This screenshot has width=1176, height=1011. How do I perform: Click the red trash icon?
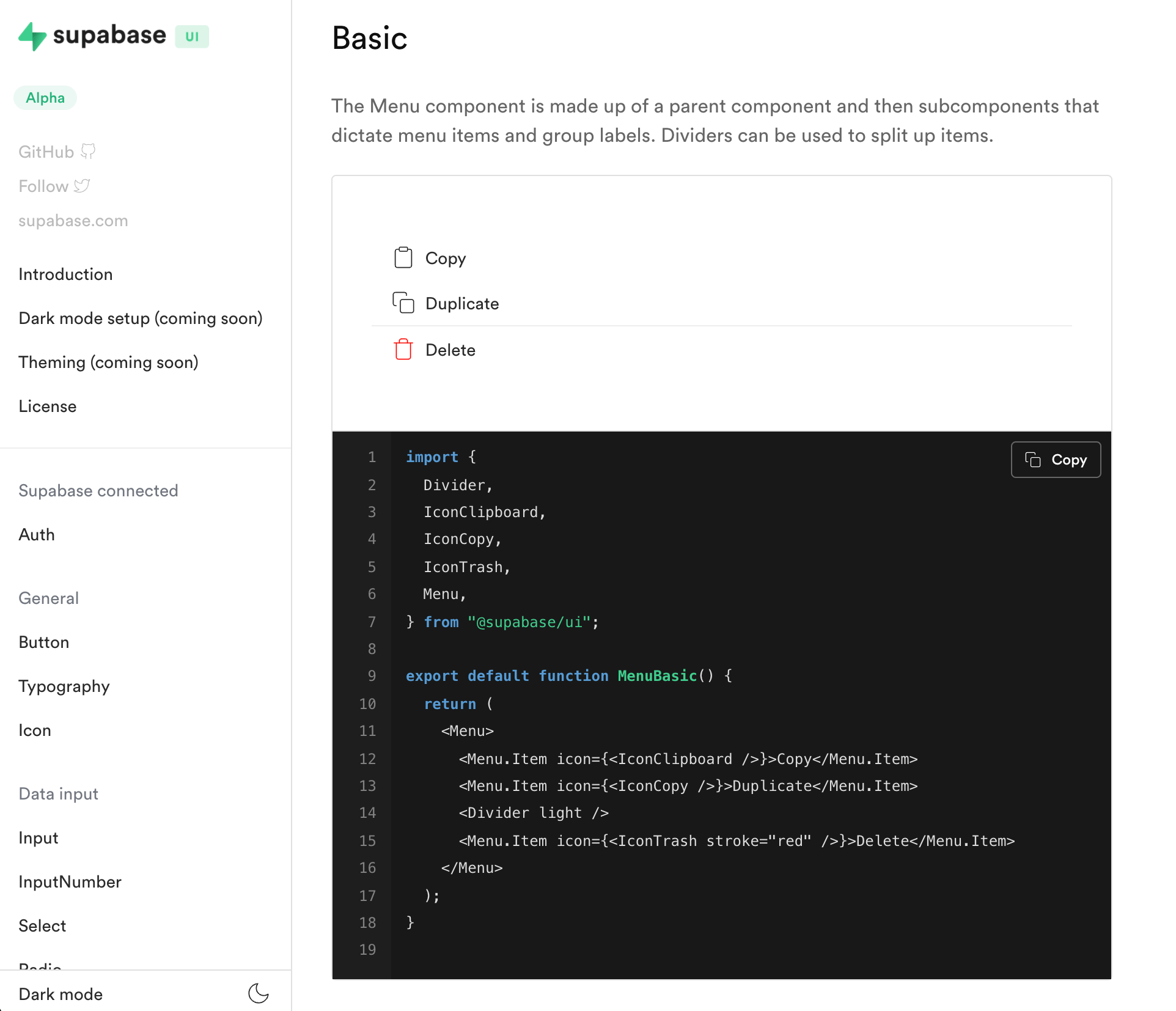(x=403, y=350)
